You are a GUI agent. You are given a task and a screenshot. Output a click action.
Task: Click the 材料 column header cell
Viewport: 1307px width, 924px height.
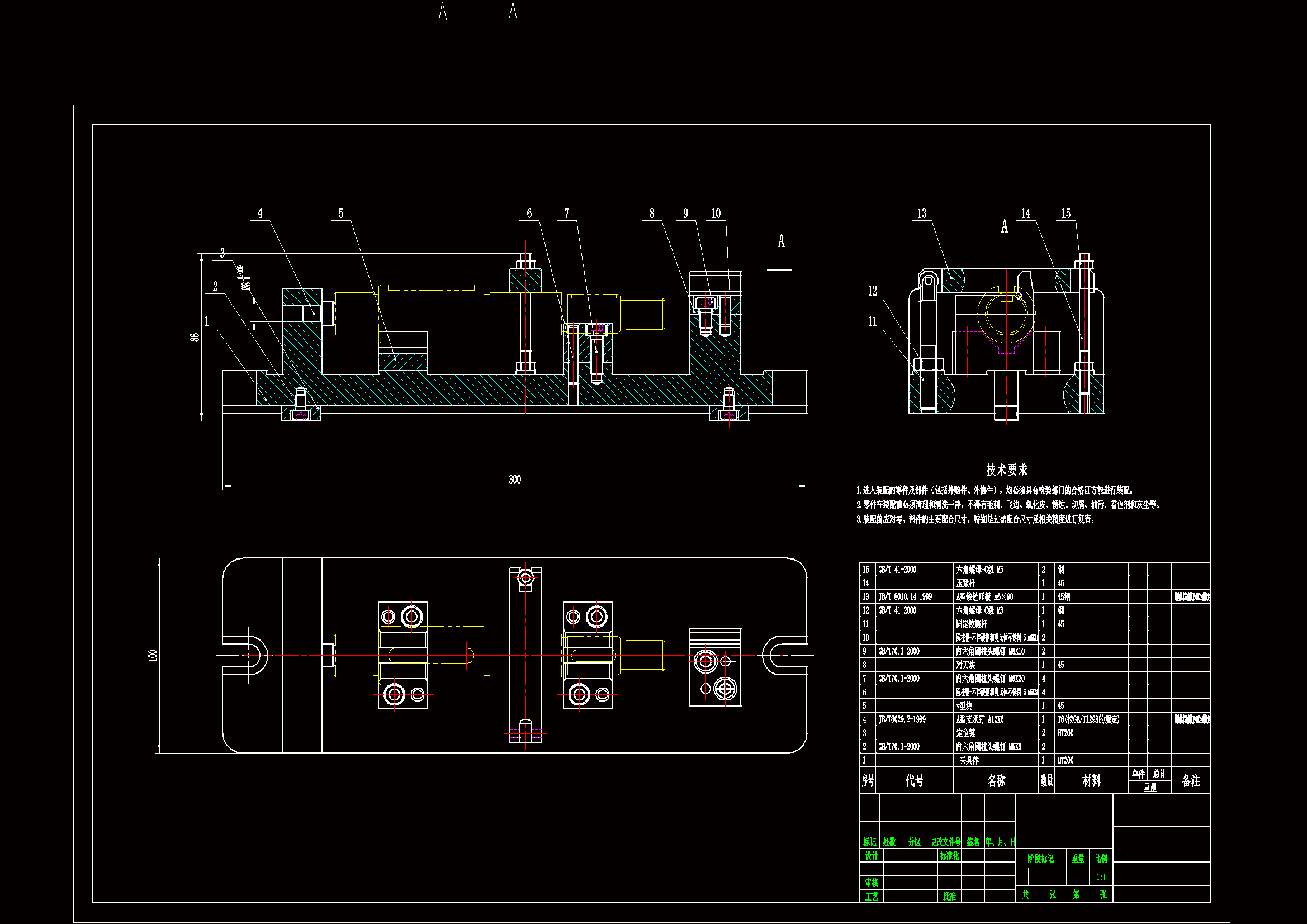point(1091,780)
